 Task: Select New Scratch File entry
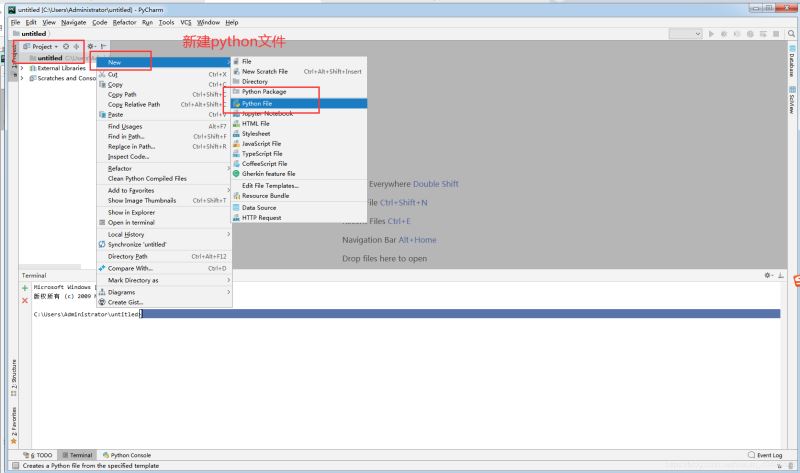pos(299,71)
